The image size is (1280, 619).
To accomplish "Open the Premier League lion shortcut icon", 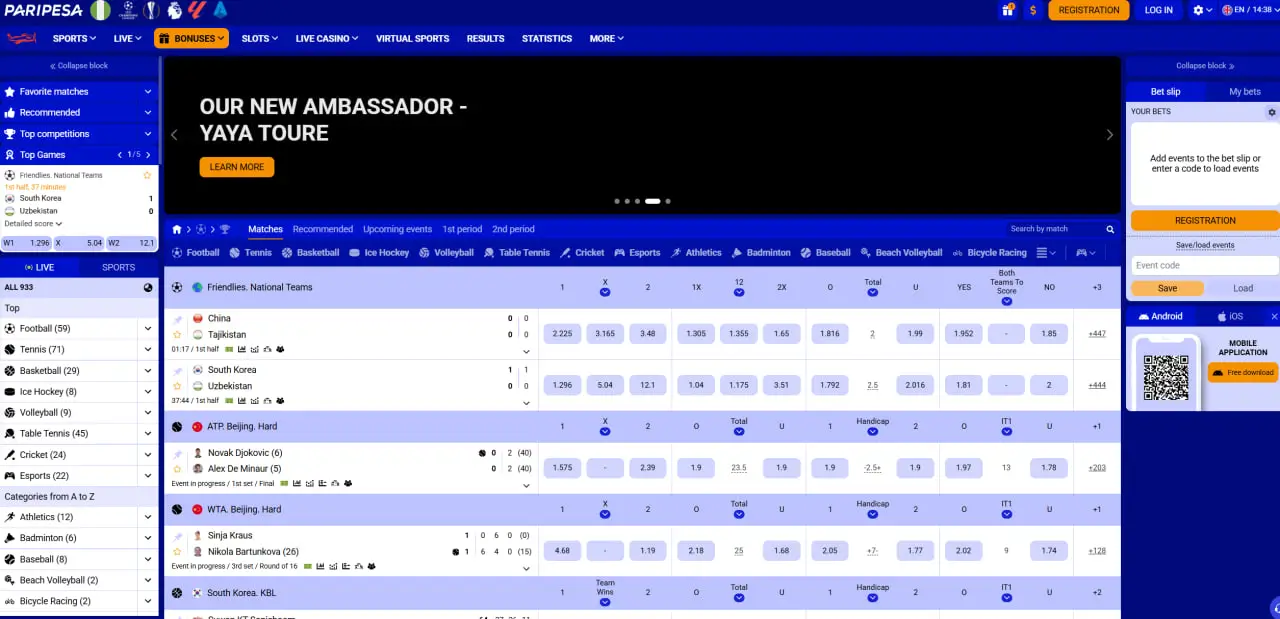I will click(175, 10).
